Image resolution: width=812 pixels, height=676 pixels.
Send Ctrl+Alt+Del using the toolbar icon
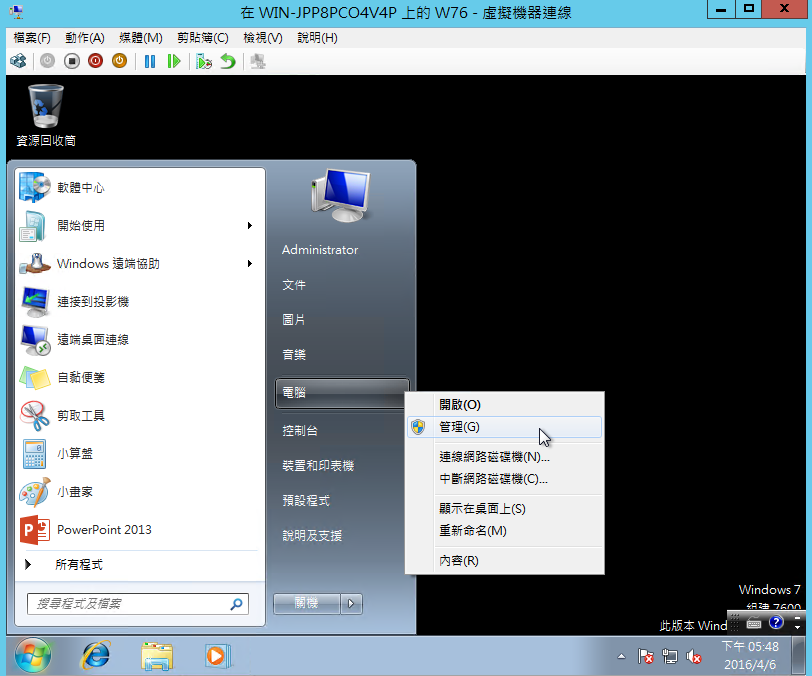tap(18, 61)
